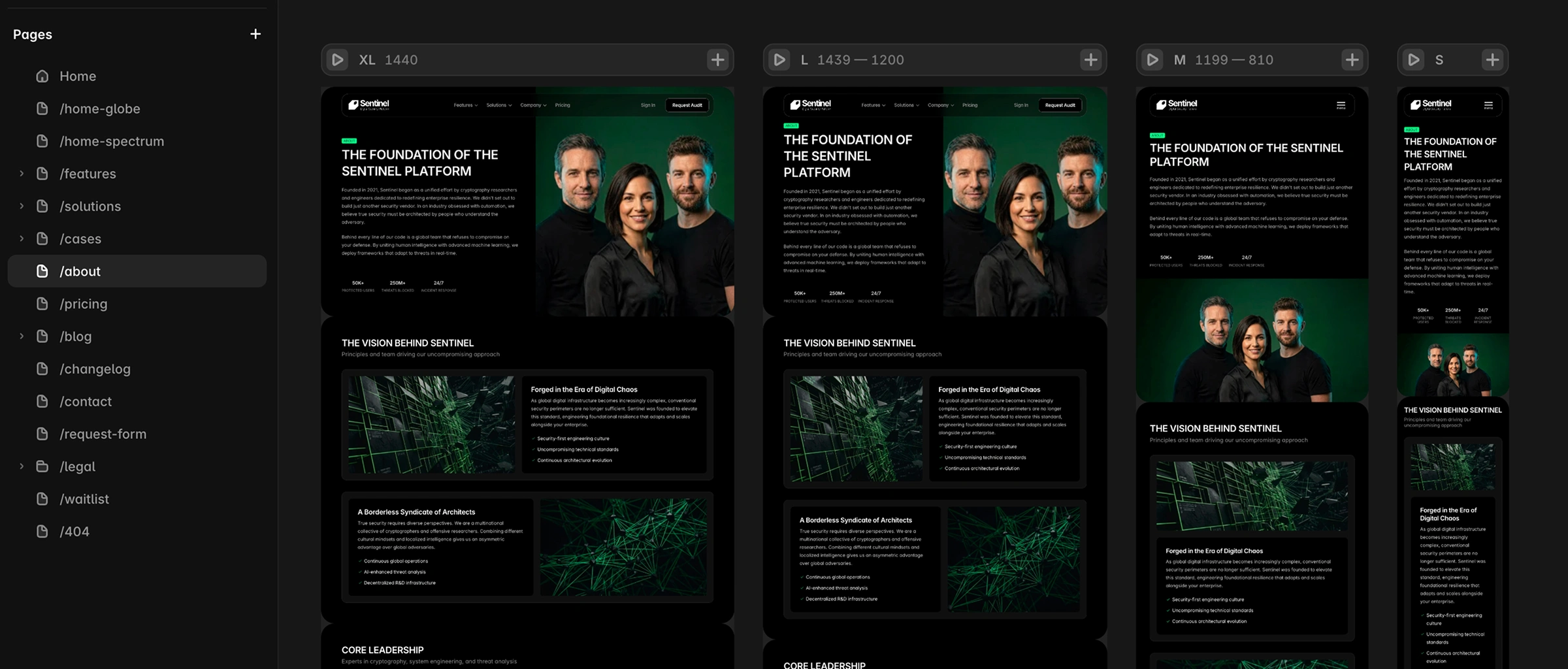1568x669 pixels.
Task: Open the /legal folder row
Action: [137, 466]
